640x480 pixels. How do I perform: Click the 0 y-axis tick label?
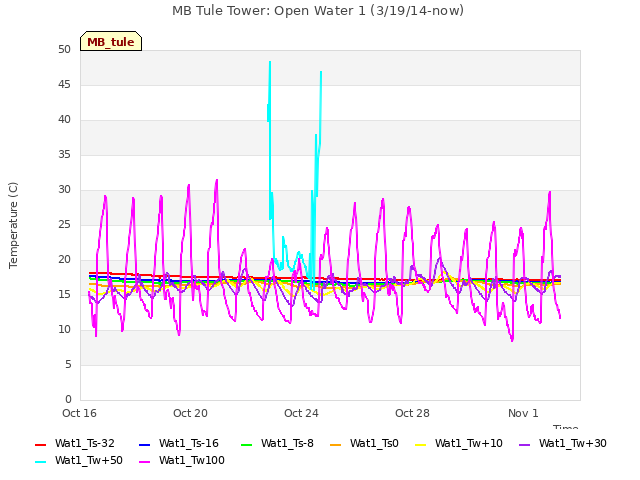tap(68, 400)
